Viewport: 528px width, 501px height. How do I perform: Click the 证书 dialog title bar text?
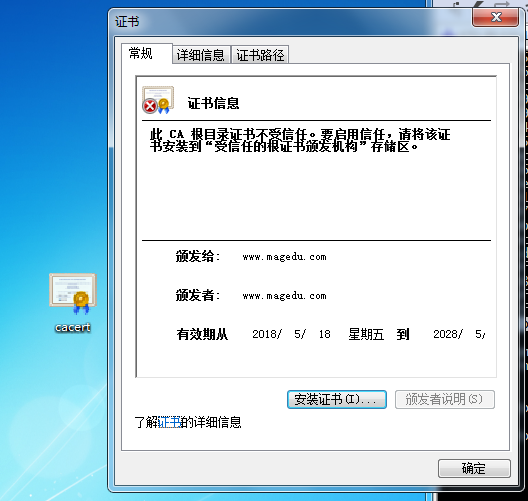click(x=127, y=22)
